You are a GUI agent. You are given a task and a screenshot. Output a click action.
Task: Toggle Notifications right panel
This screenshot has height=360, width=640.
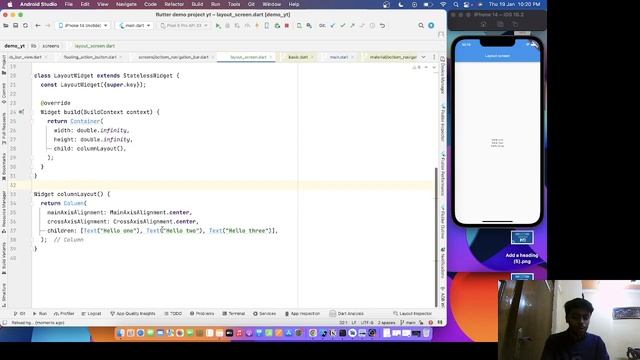442,262
